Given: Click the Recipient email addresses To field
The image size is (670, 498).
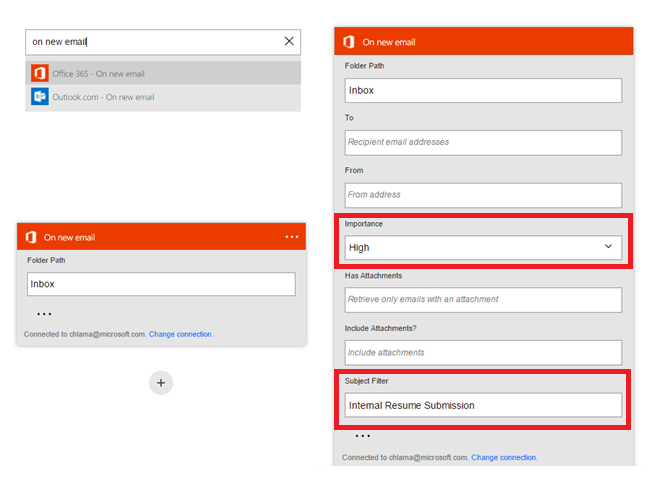Looking at the screenshot, I should [483, 142].
